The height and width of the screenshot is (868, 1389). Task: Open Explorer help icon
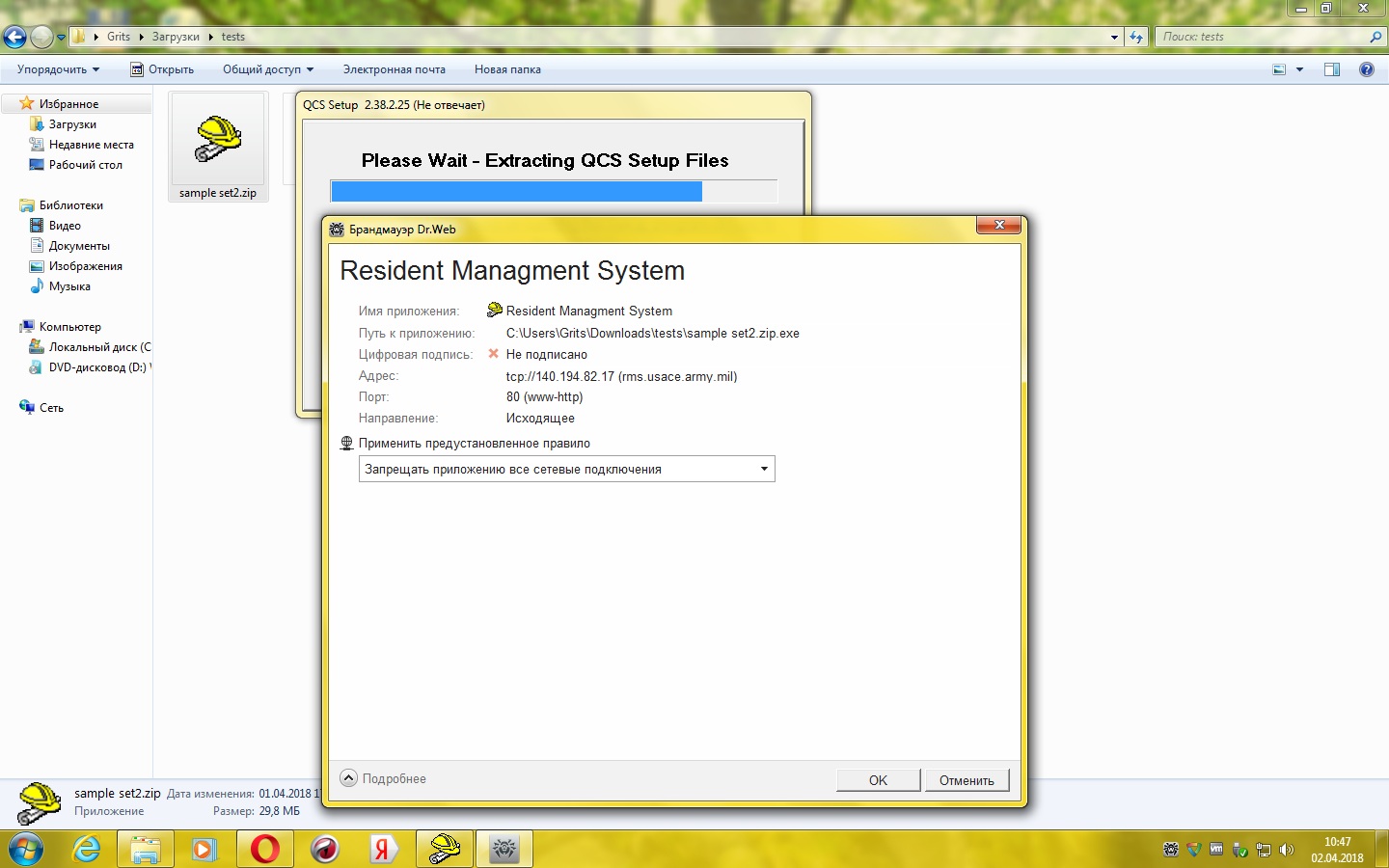pyautogui.click(x=1367, y=69)
